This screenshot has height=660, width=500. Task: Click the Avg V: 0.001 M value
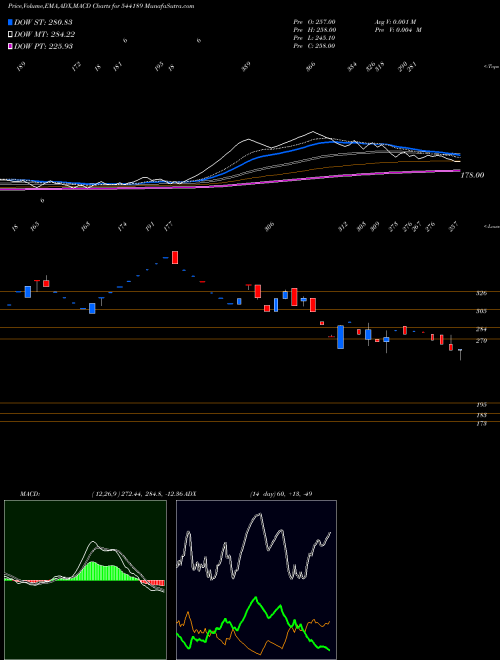click(x=395, y=21)
